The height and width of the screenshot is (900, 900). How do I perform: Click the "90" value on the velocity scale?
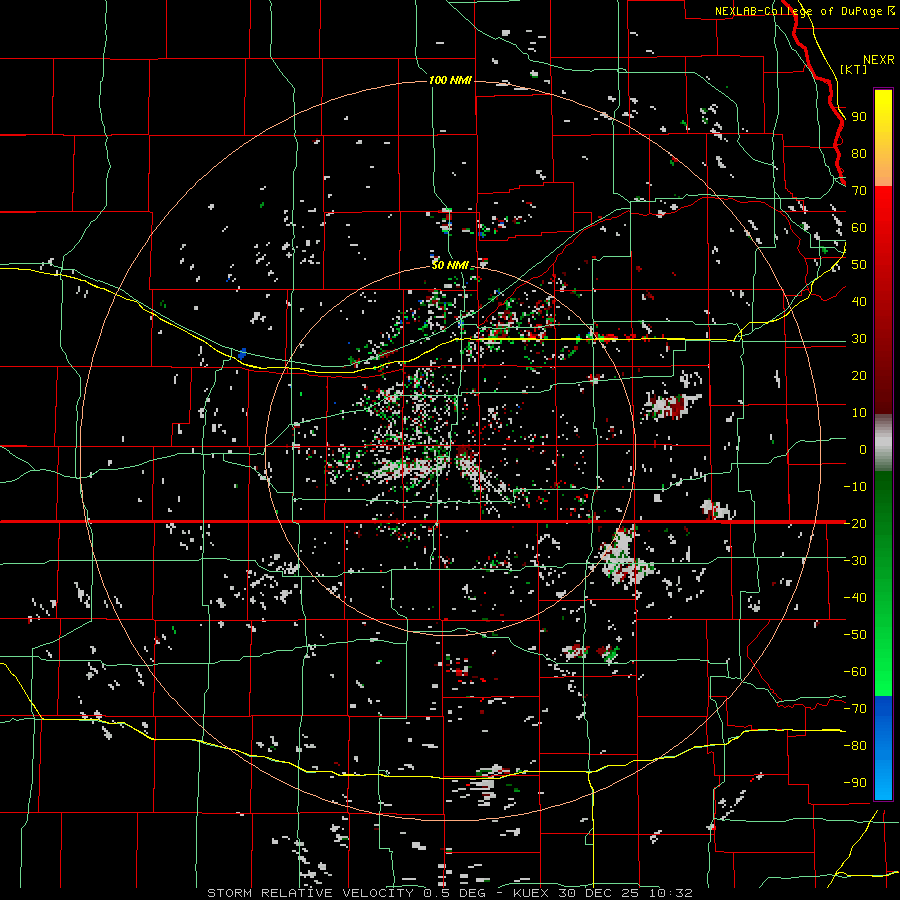(859, 117)
